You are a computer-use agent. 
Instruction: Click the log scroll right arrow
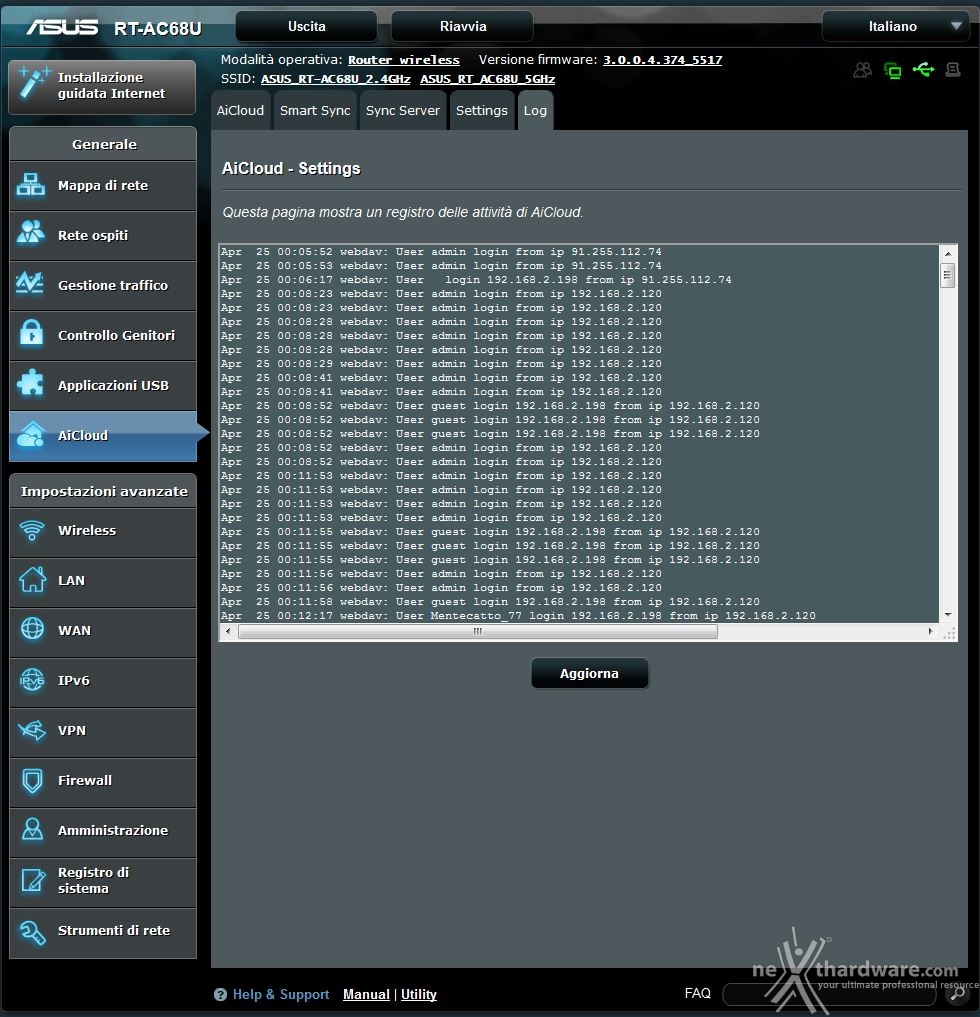[931, 631]
